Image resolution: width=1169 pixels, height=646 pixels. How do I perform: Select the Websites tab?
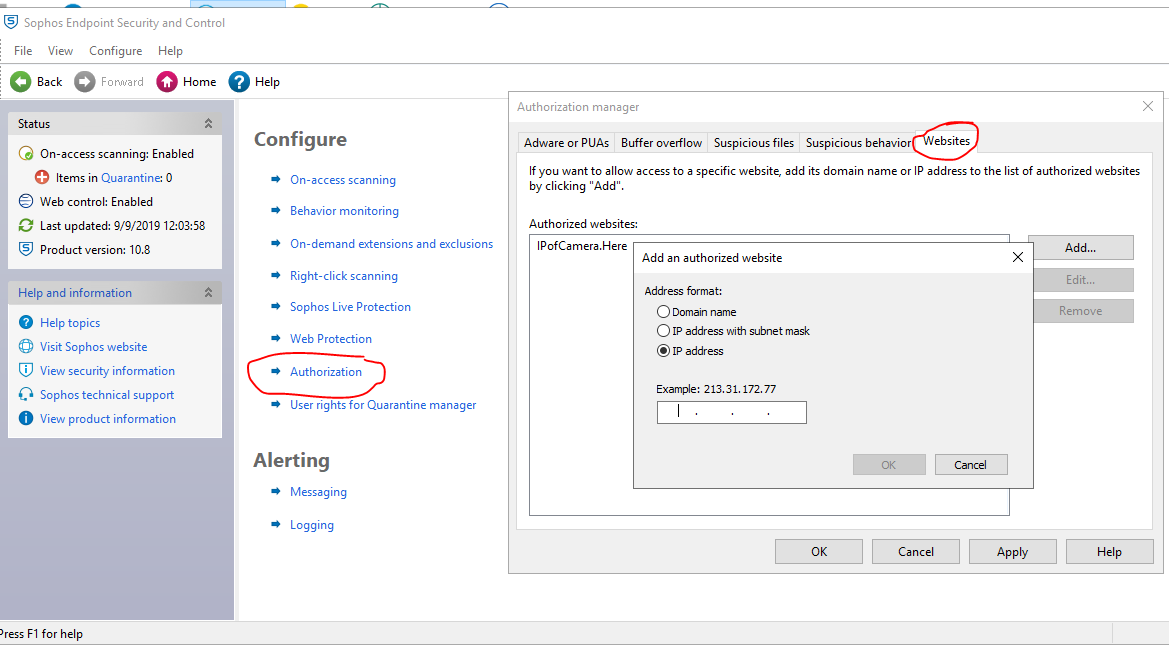946,141
